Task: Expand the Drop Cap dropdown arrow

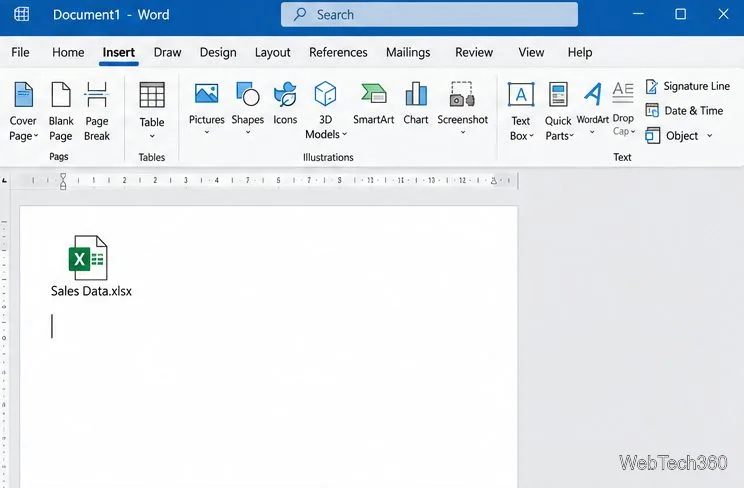Action: 633,132
